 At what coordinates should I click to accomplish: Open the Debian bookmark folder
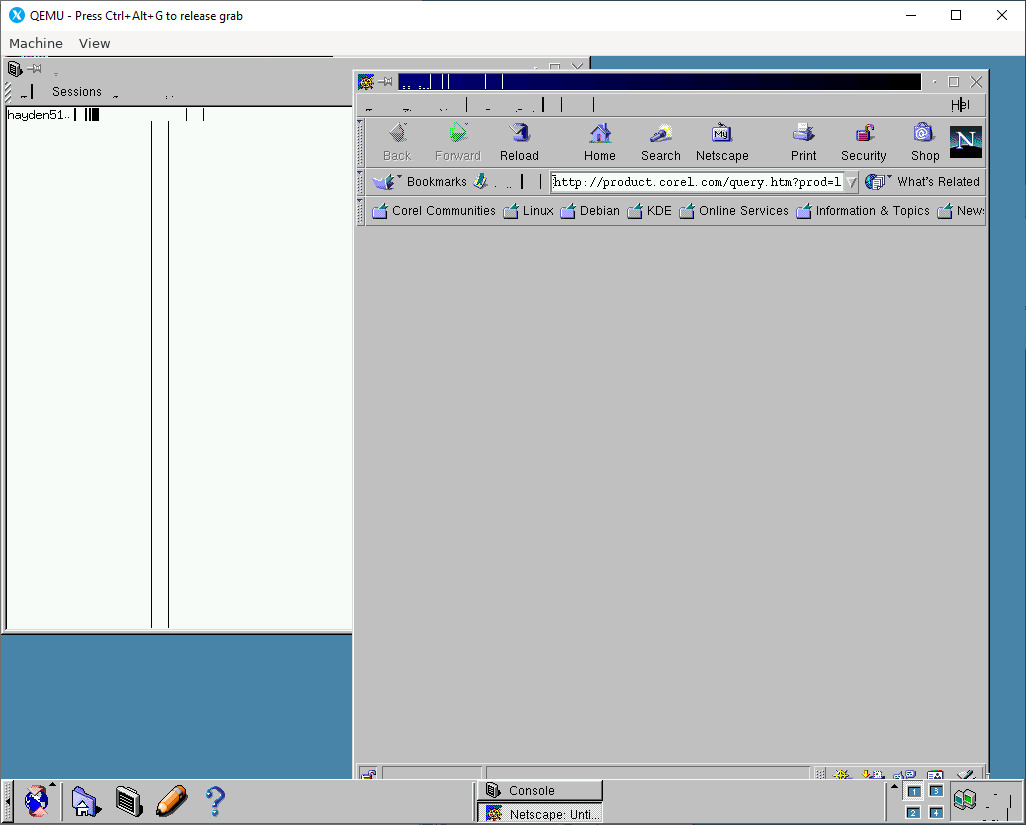(x=590, y=211)
